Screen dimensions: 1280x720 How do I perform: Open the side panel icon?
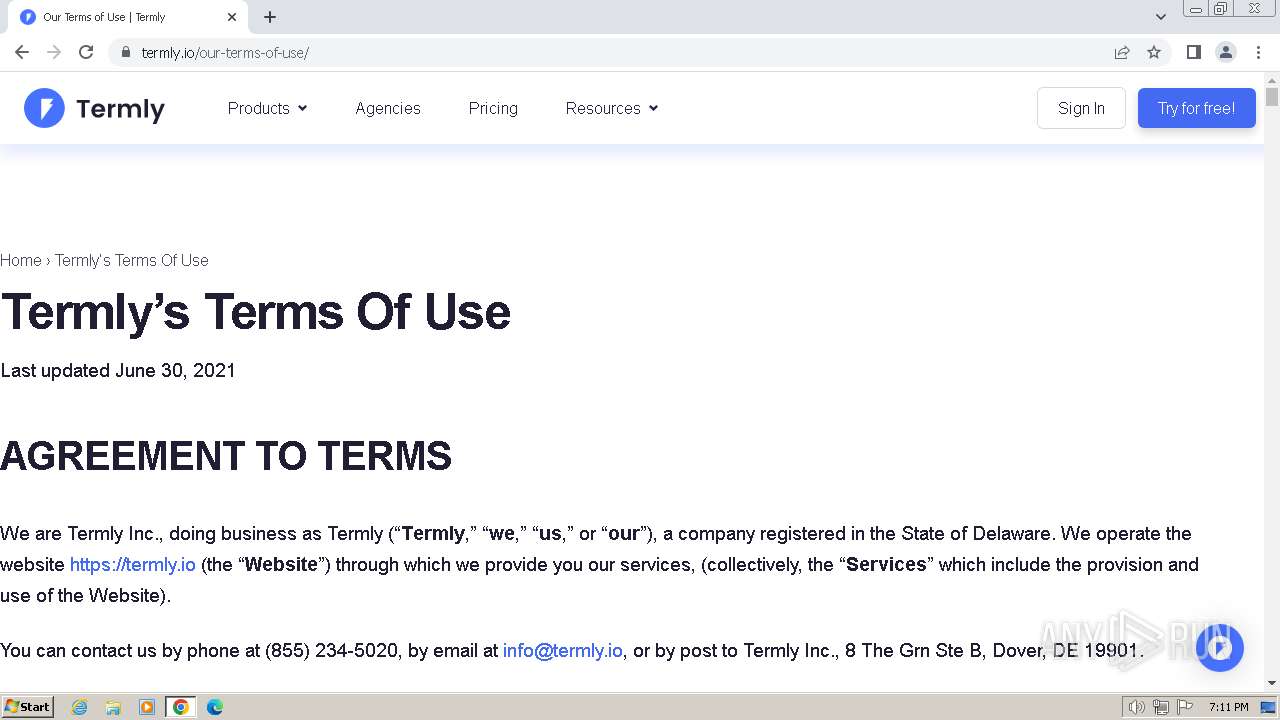click(1194, 52)
